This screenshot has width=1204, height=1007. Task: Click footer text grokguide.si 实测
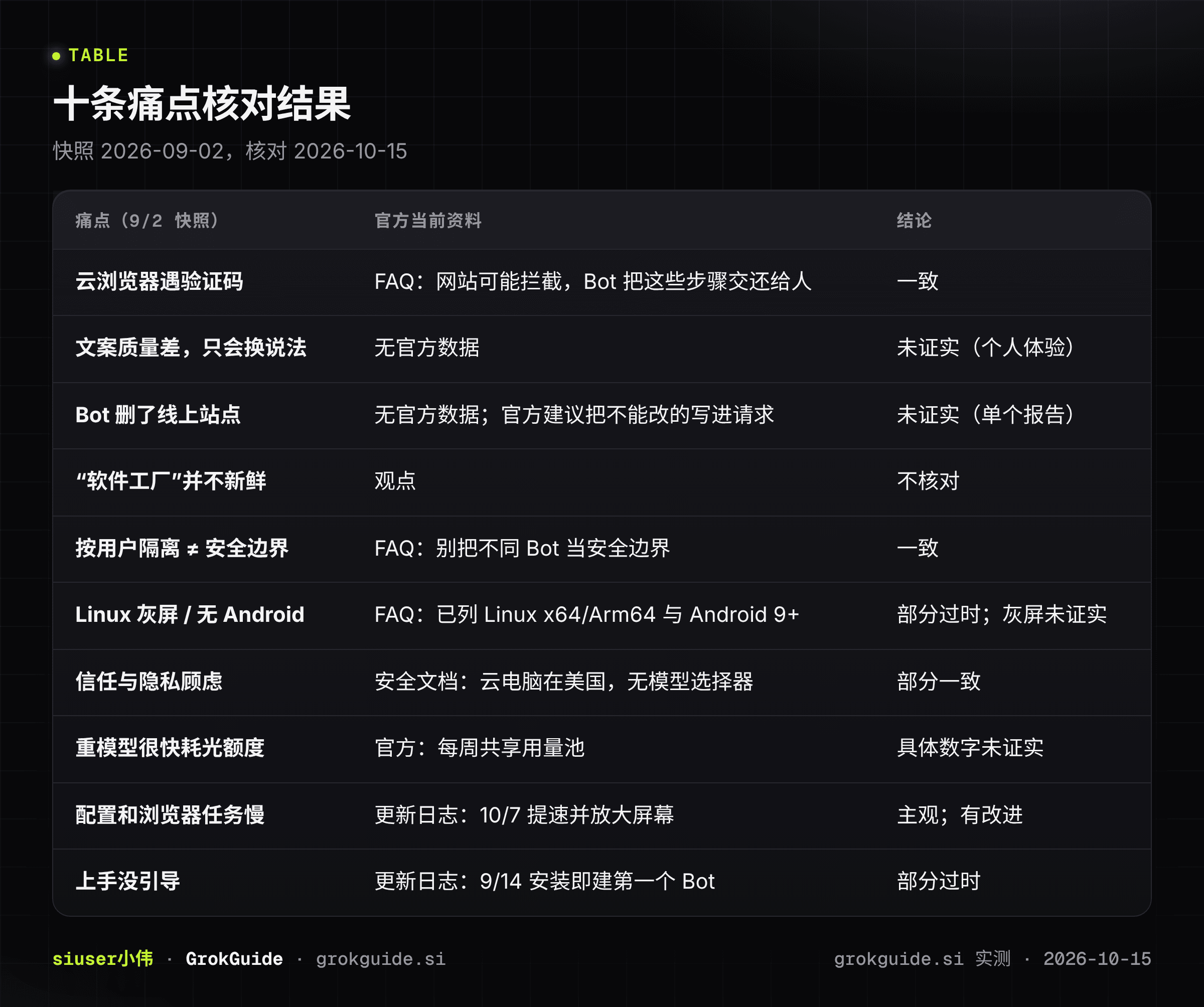coord(922,958)
